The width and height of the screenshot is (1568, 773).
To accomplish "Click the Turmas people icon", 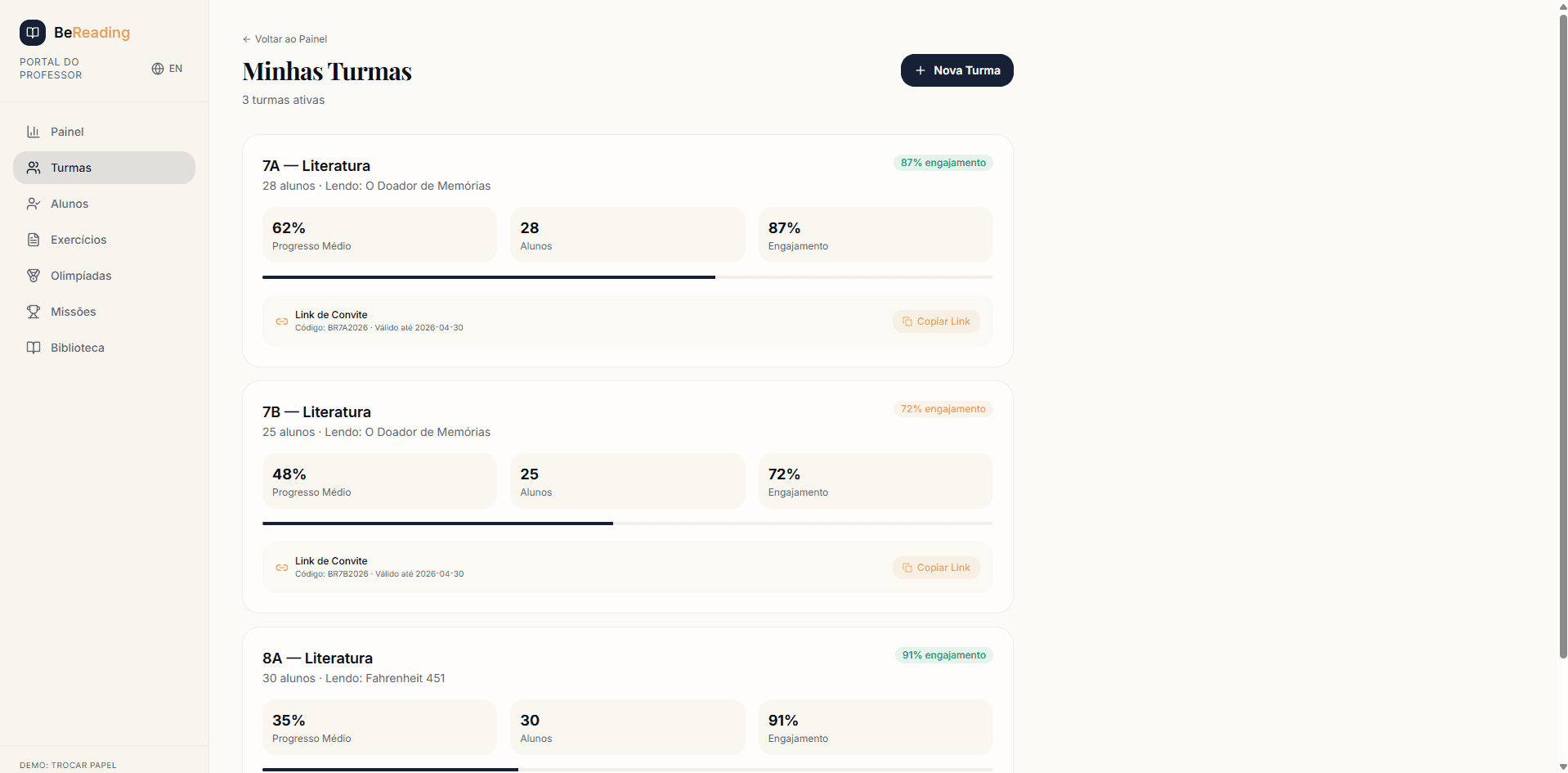I will coord(34,168).
